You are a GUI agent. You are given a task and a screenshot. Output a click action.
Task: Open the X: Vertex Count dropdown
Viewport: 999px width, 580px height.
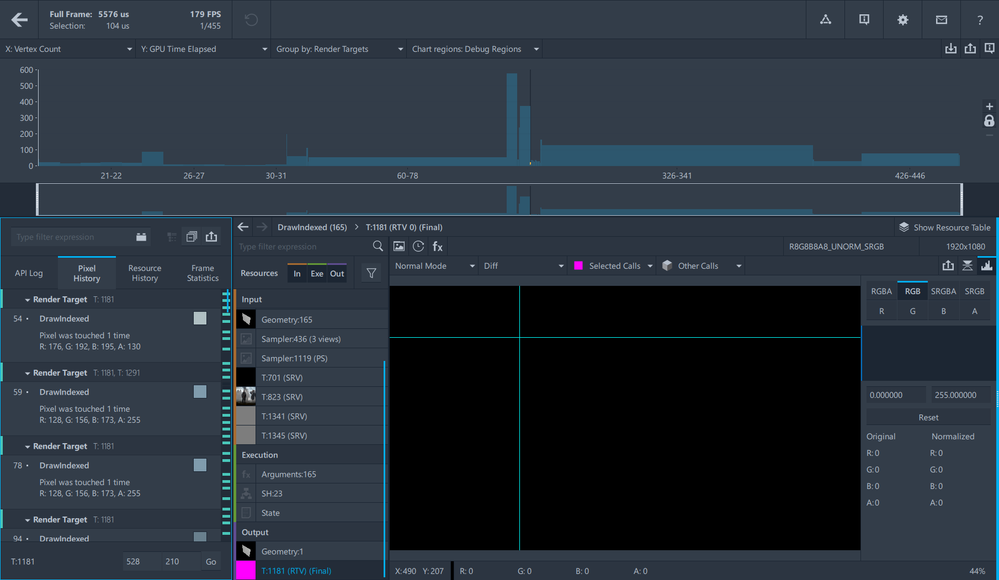[x=68, y=49]
